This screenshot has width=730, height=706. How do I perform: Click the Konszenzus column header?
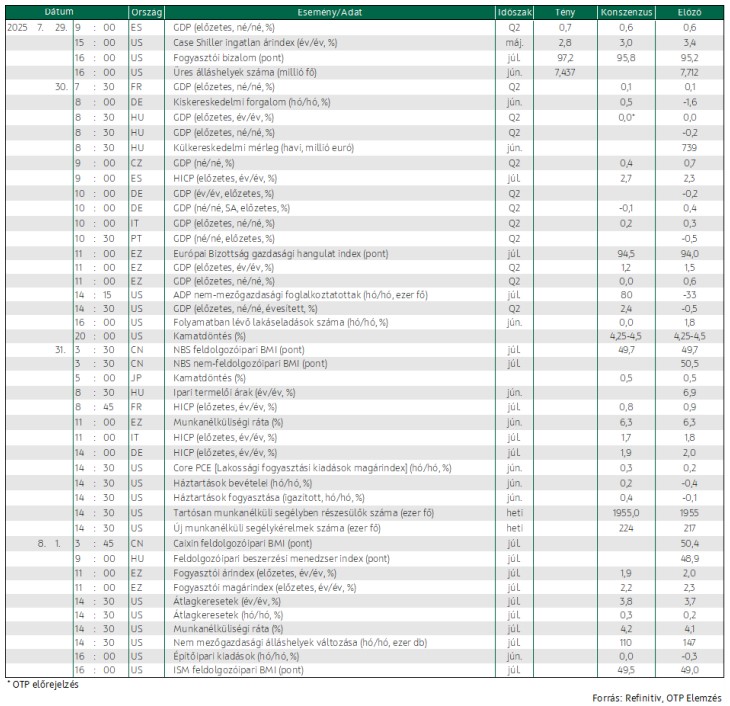coord(626,12)
